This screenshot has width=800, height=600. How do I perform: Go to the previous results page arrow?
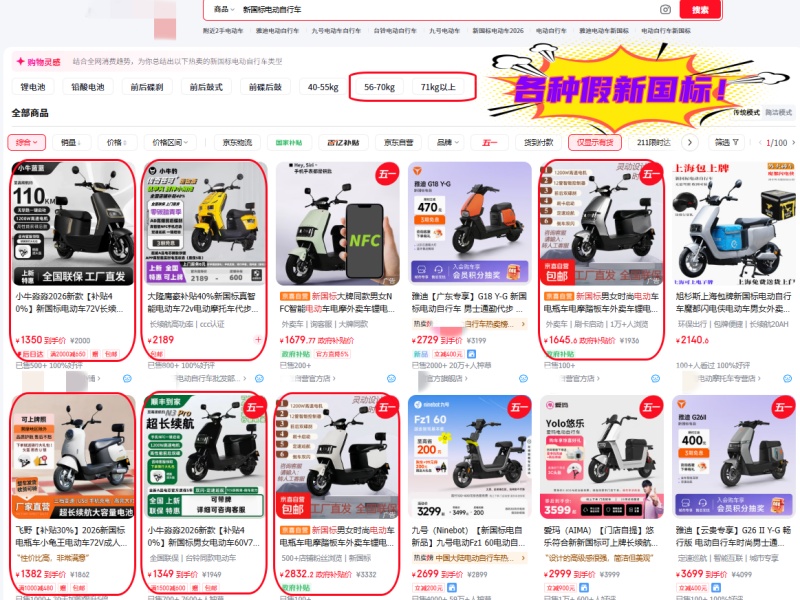tap(760, 143)
